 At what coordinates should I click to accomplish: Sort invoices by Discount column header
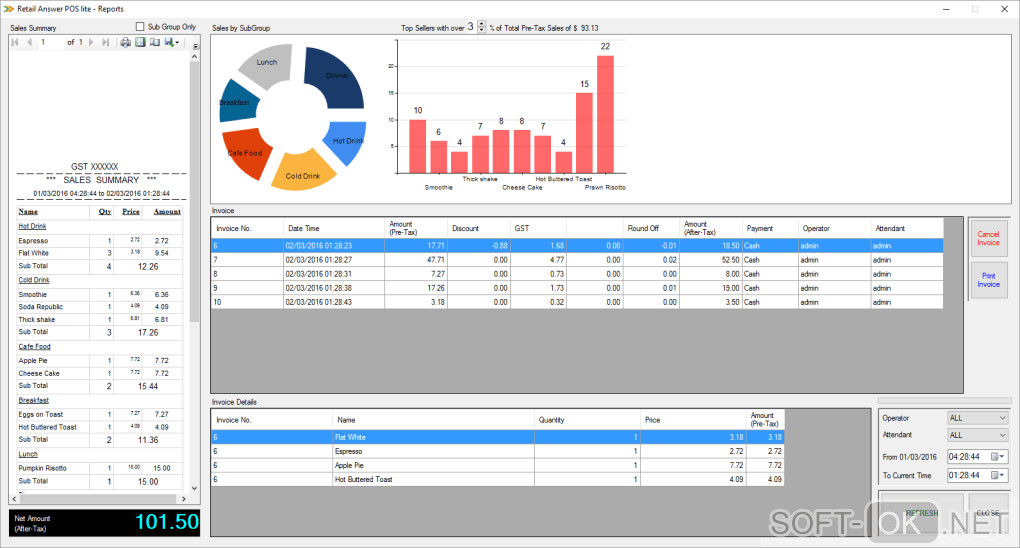pos(479,228)
